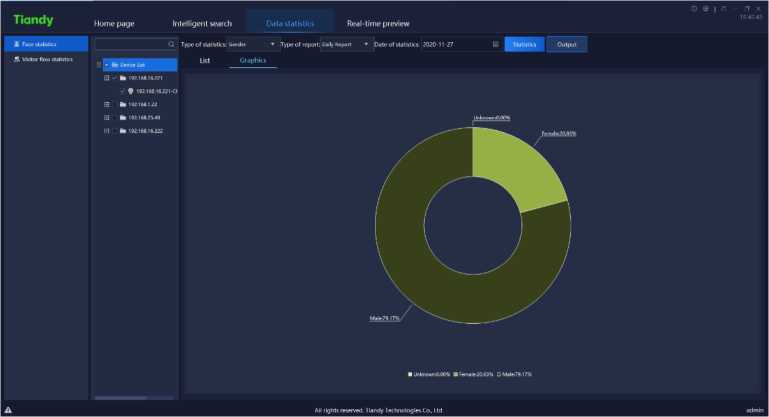Uncheck the 192.168.16.221 camera channel checkbox
Screen dimensions: 769x417
click(121, 91)
